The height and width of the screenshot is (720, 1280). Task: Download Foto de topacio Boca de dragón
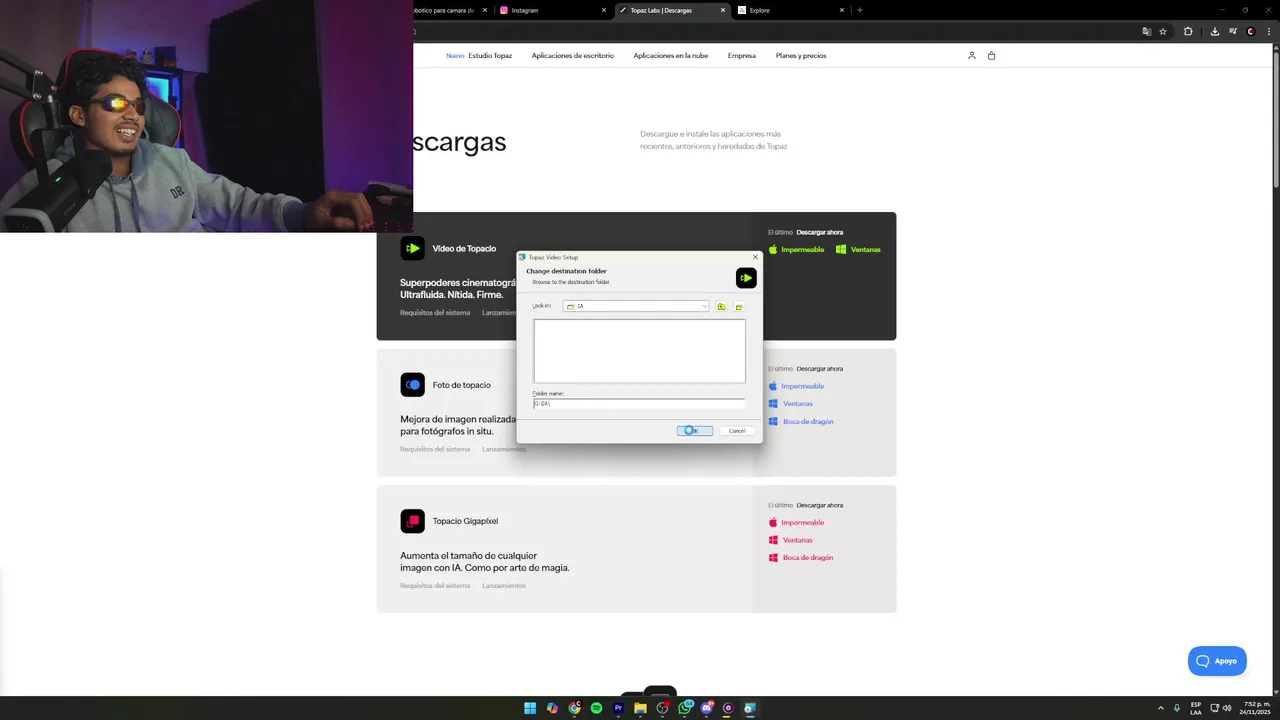(800, 422)
